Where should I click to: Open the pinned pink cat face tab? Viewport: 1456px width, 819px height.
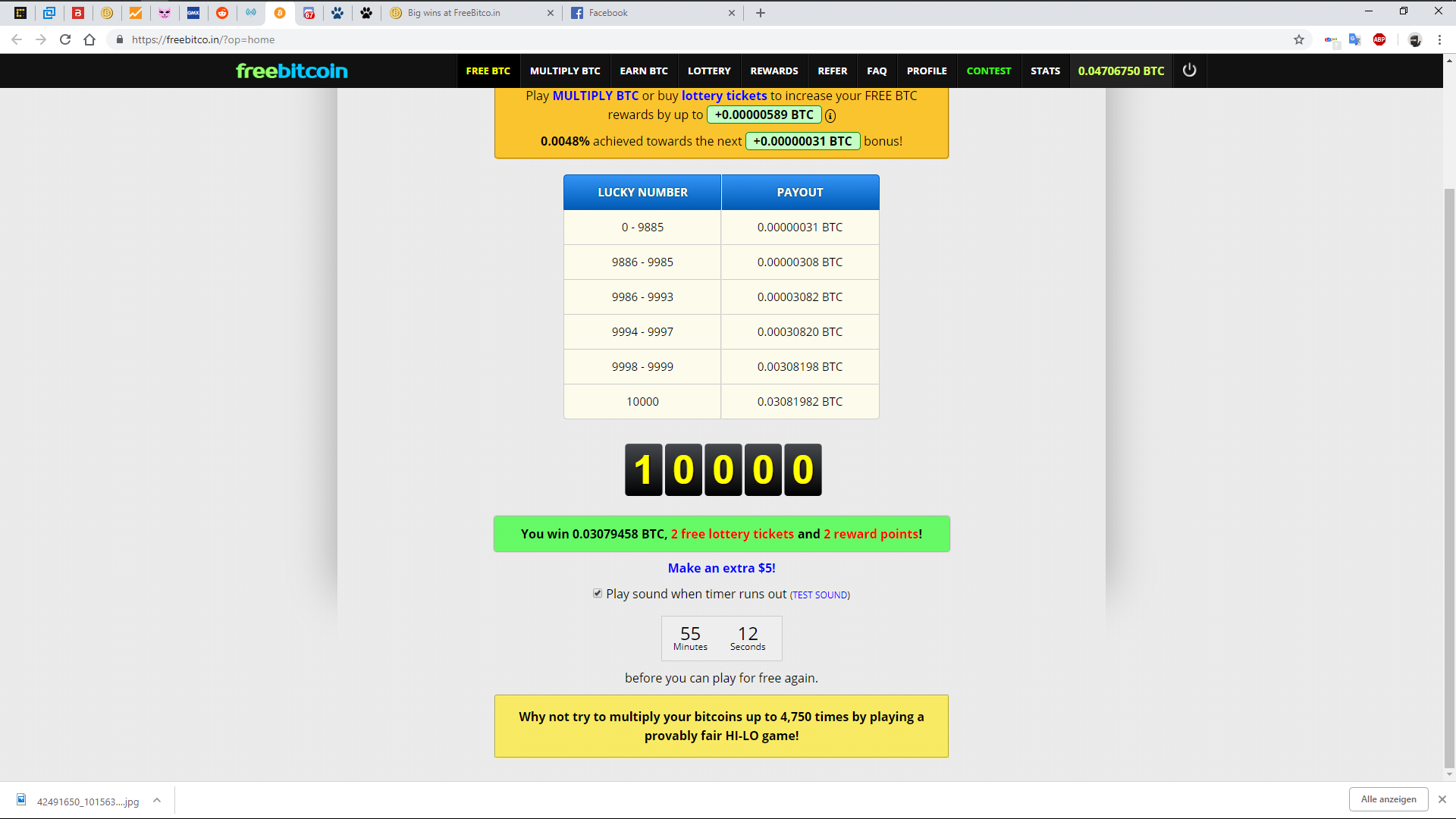[x=165, y=13]
